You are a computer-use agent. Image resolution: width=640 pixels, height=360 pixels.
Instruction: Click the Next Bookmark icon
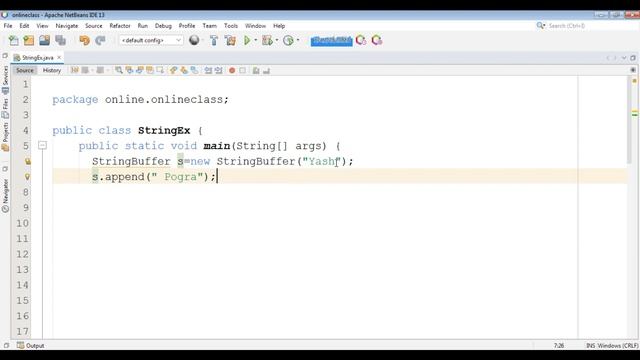pos(184,70)
